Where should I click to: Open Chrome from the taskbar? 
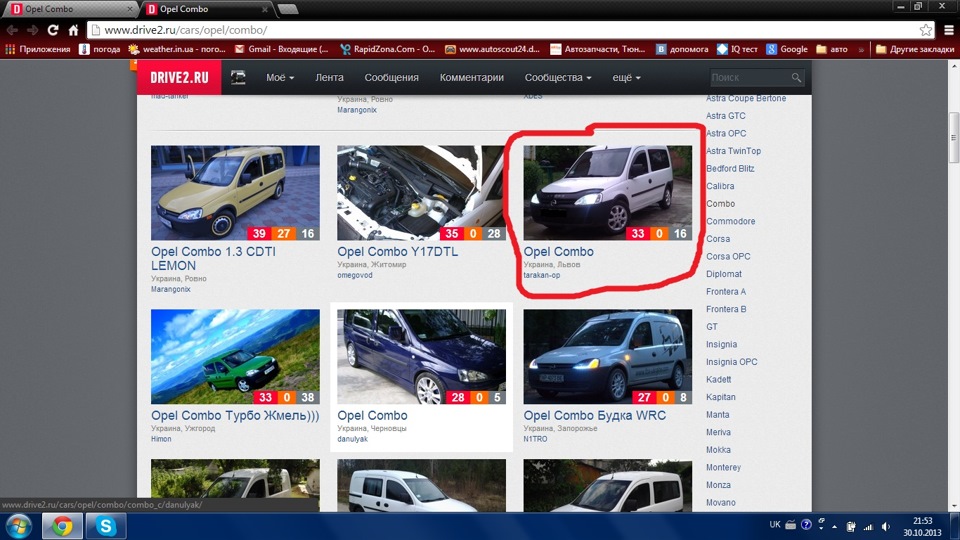pos(62,526)
